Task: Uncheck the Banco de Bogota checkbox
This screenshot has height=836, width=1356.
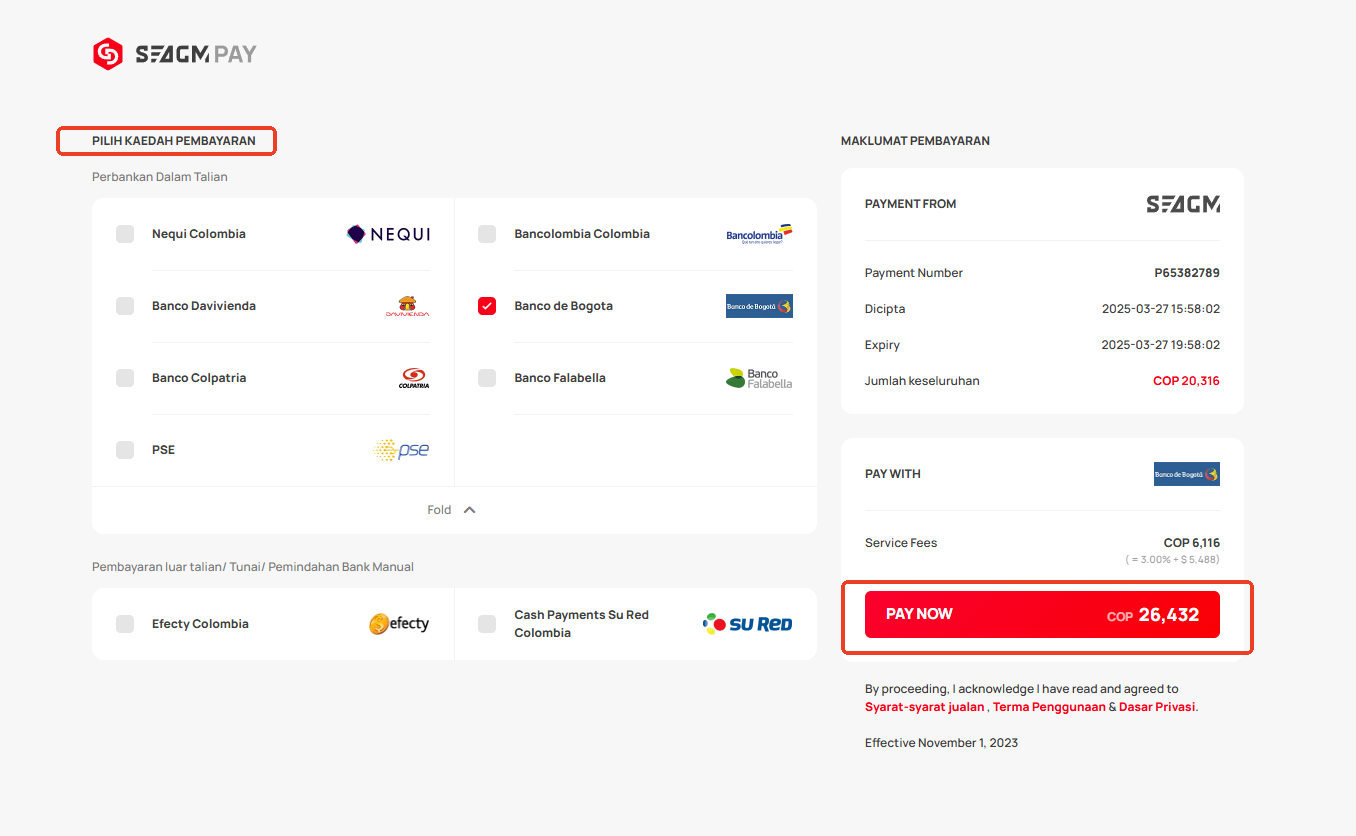Action: 487,306
